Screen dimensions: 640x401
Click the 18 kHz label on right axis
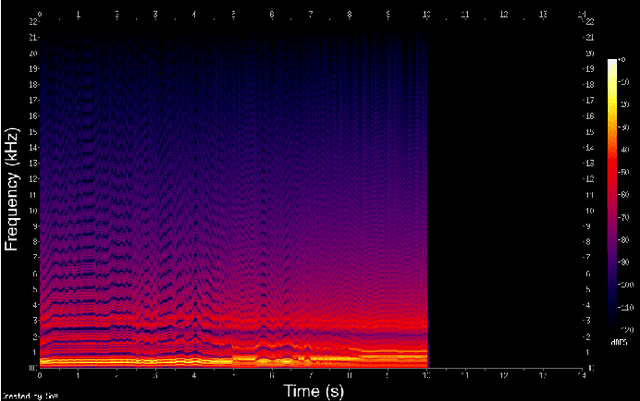coord(590,85)
